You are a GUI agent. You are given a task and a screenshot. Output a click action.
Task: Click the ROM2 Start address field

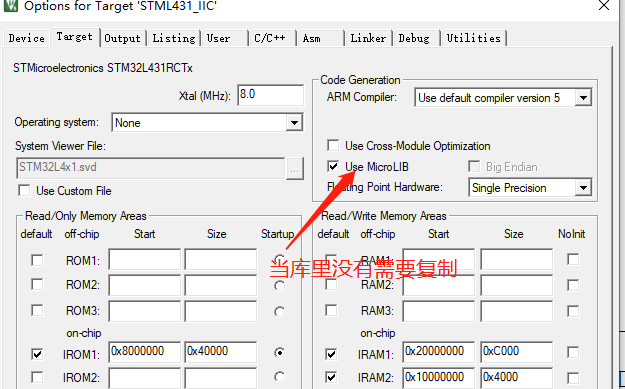[144, 285]
